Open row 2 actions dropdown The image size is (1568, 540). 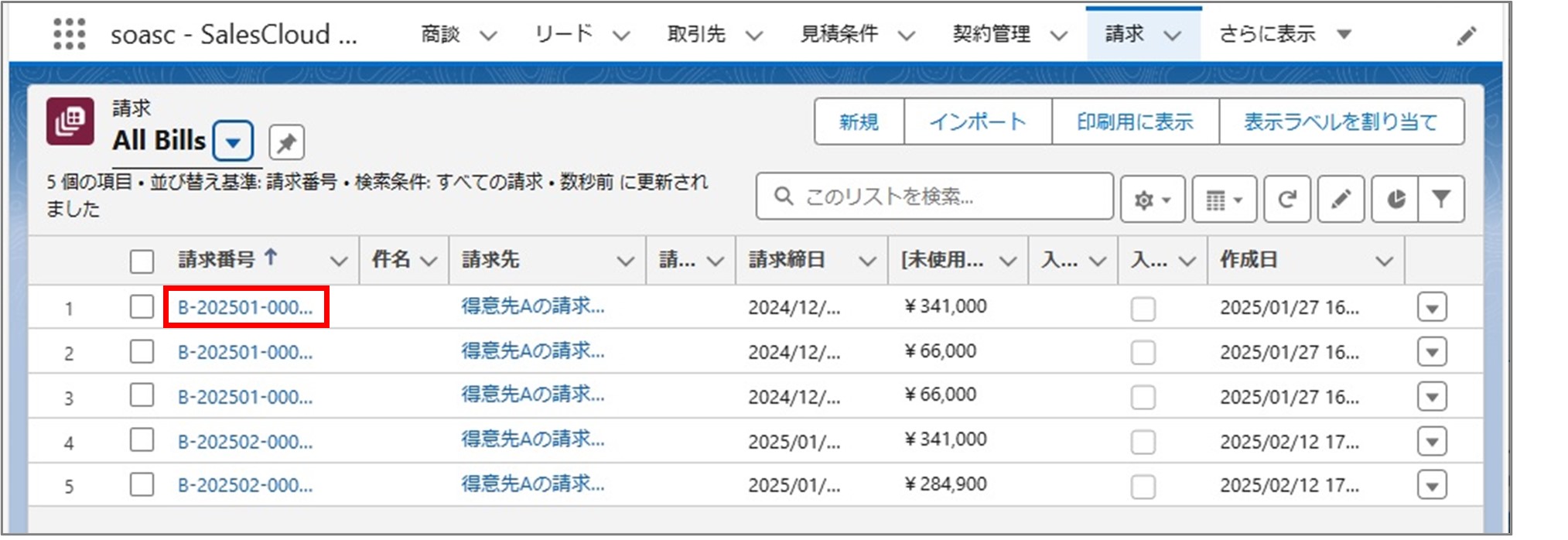[x=1432, y=352]
